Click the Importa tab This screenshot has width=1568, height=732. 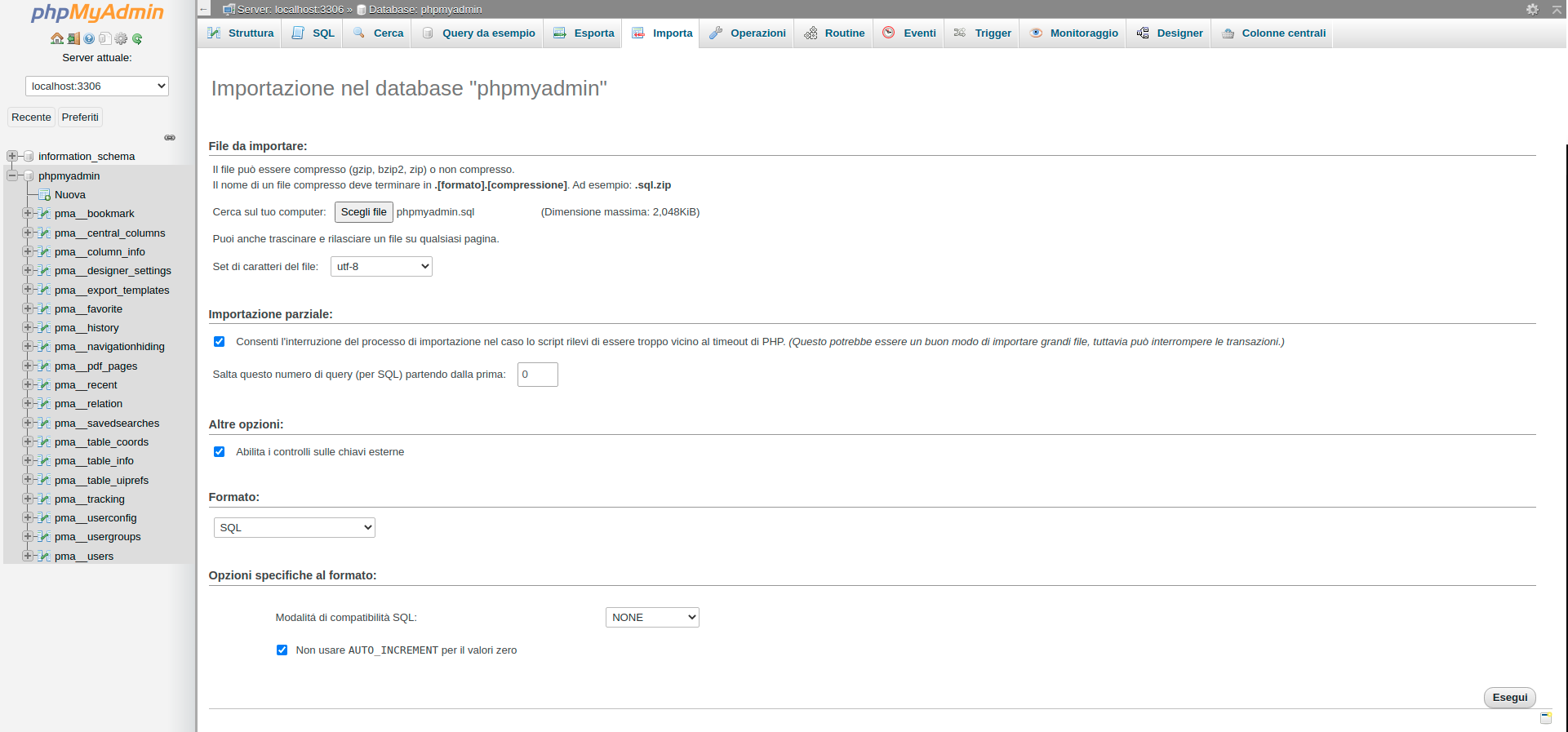661,33
